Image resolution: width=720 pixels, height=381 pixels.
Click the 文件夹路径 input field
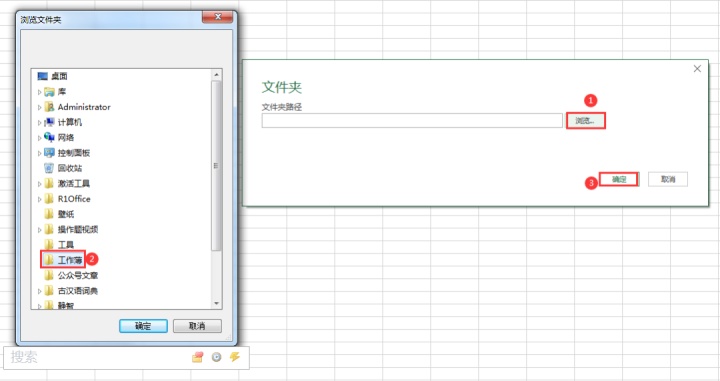tap(412, 121)
